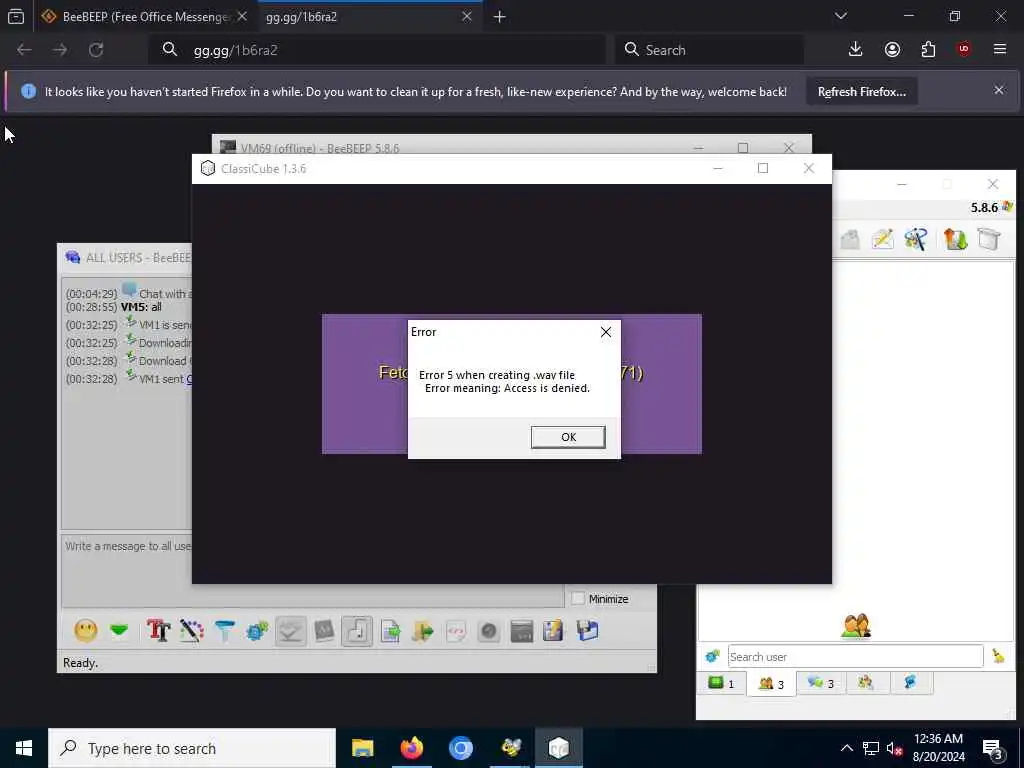Open a new Firefox tab

[x=500, y=17]
